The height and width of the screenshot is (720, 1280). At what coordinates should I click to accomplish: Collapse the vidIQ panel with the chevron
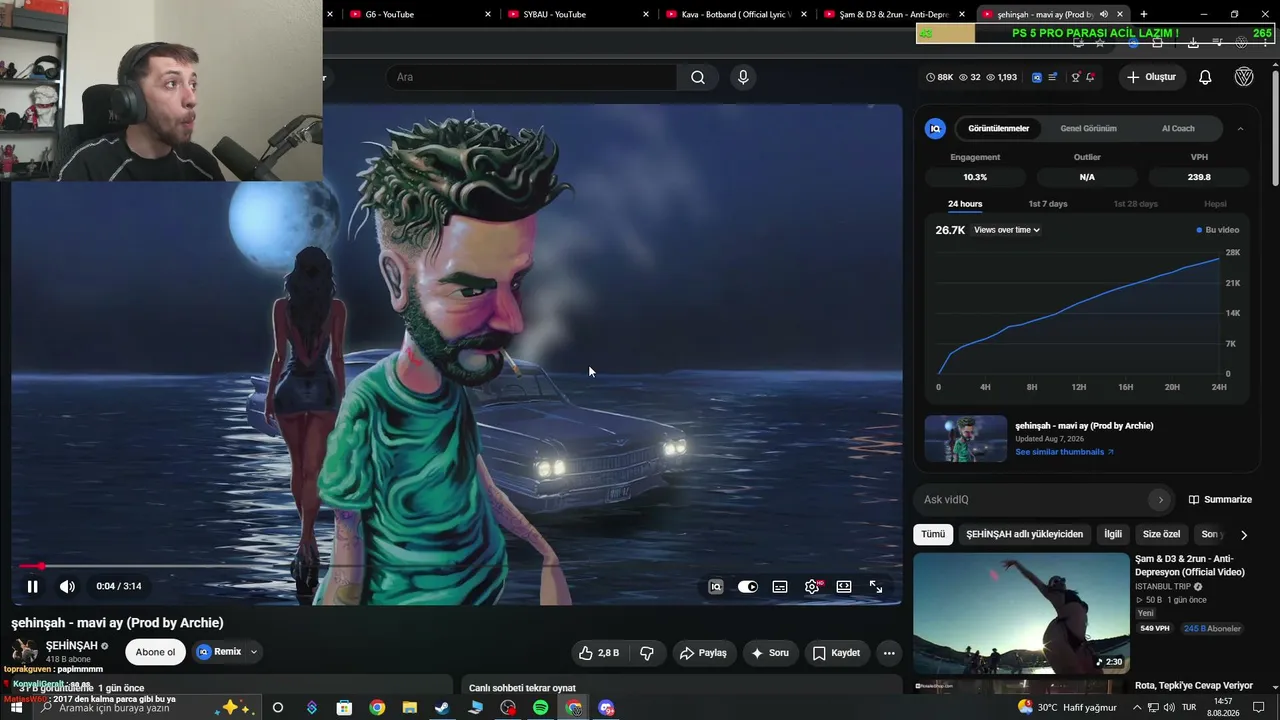[x=1240, y=128]
